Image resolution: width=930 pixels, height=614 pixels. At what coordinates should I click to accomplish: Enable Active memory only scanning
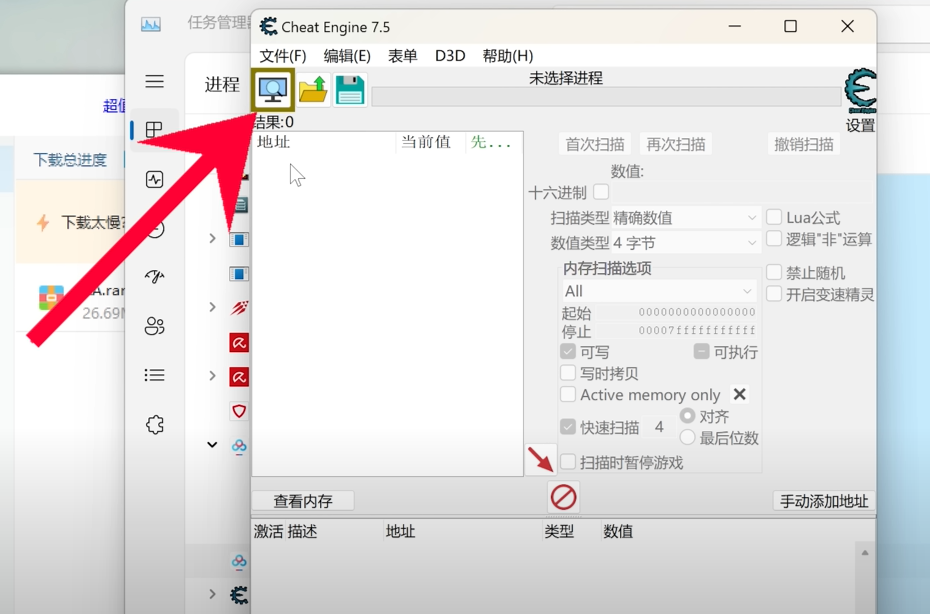pyautogui.click(x=568, y=394)
